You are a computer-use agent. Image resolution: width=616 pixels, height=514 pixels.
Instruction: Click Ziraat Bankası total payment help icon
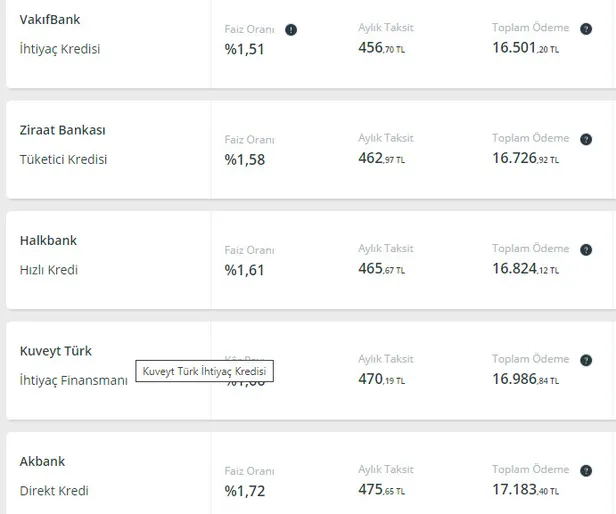pos(586,139)
